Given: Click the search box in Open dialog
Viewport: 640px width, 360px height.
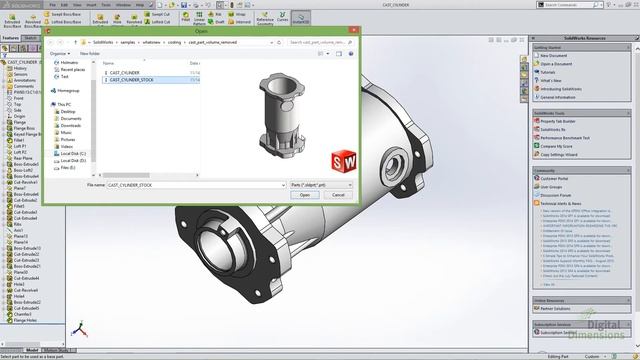Looking at the screenshot, I should 321,42.
